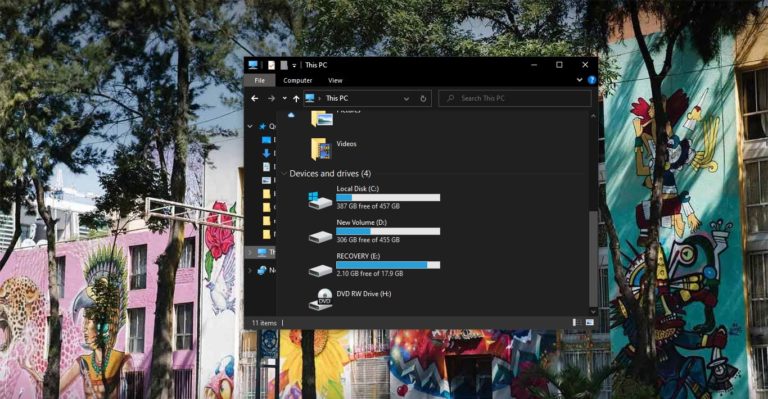Select the New Volume (D:) drive icon
768x399 pixels.
320,237
